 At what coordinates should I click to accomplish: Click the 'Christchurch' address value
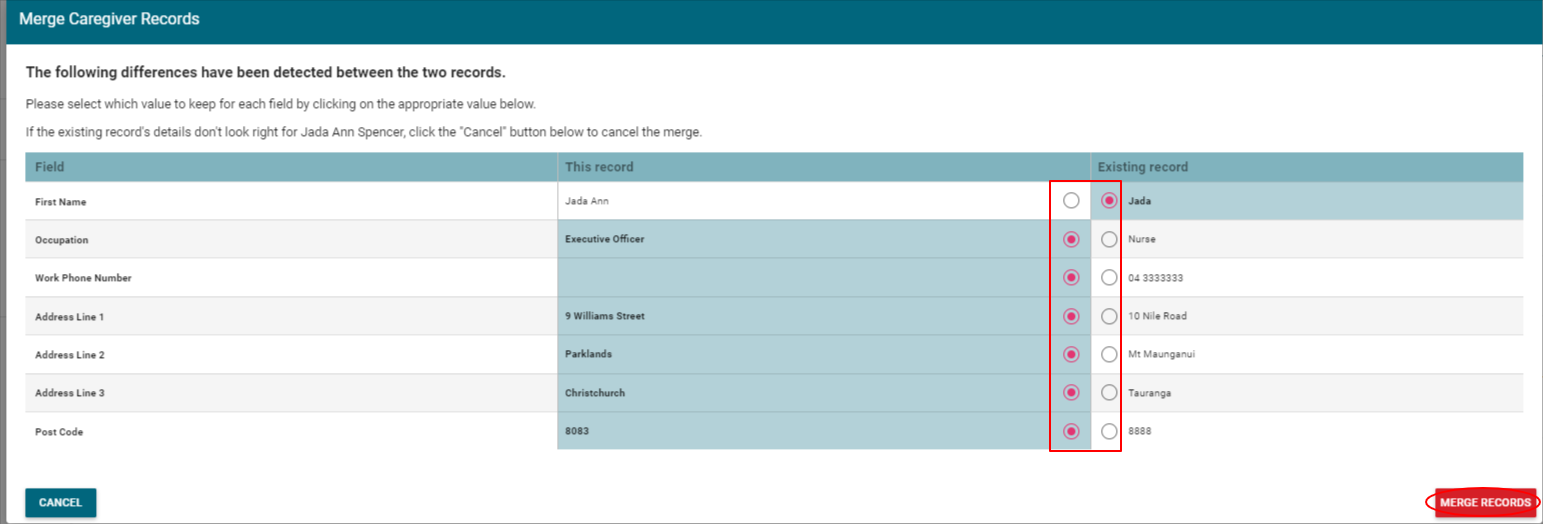tap(594, 393)
